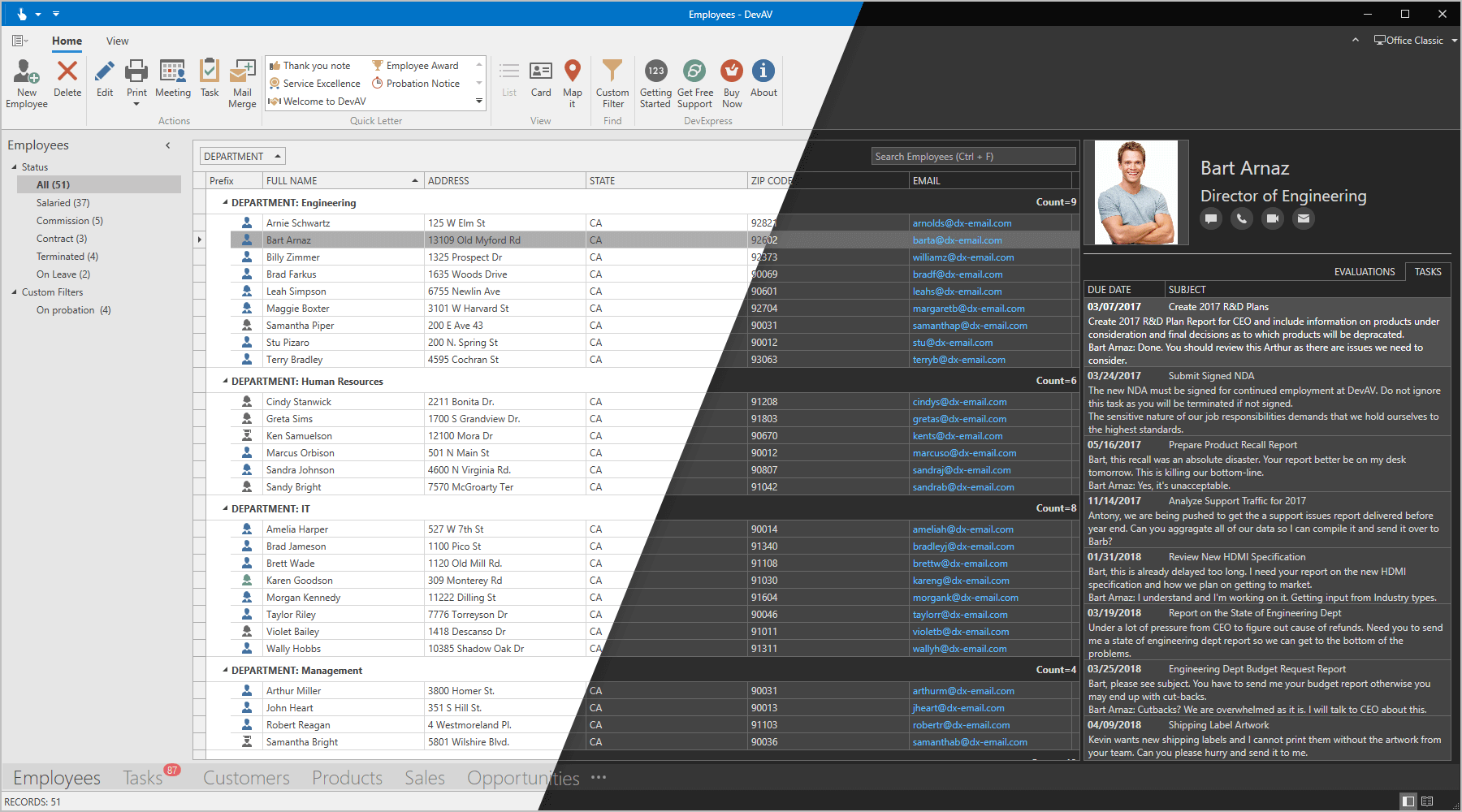This screenshot has width=1462, height=812.
Task: Click Bart Arnaz profile photo
Action: [x=1136, y=192]
